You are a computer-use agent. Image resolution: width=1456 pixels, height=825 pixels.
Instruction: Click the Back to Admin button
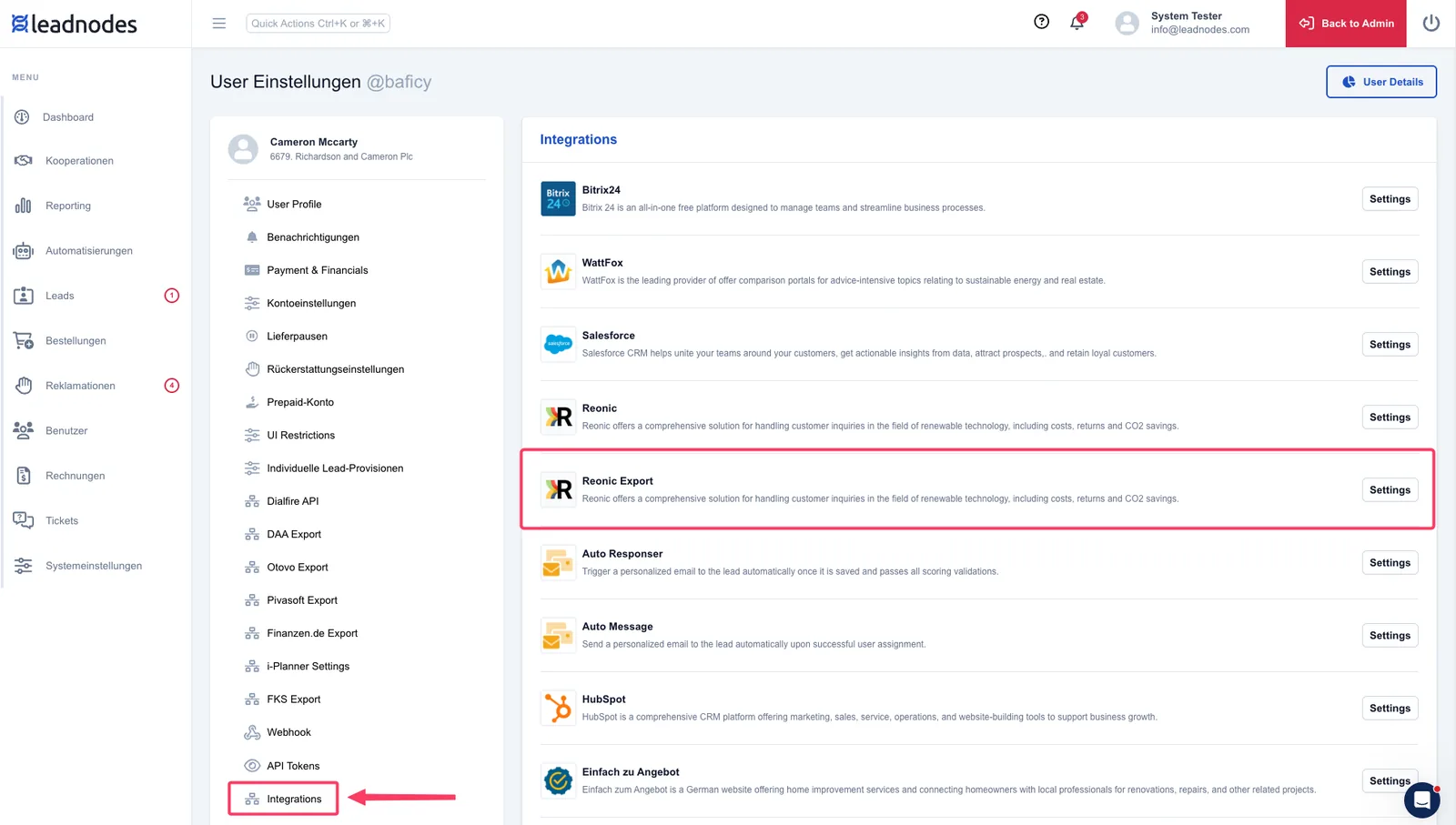pyautogui.click(x=1346, y=24)
